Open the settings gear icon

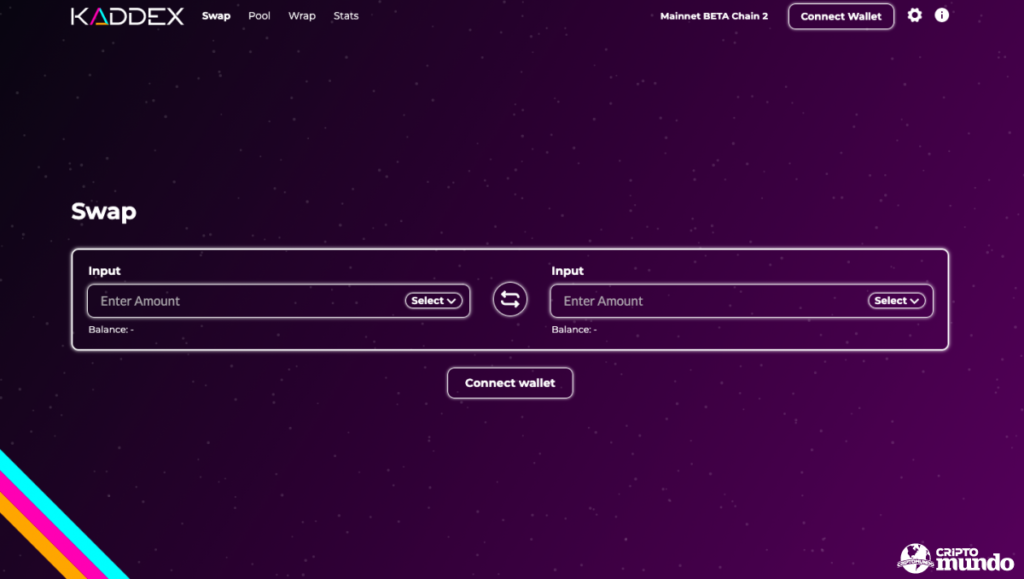pos(914,16)
